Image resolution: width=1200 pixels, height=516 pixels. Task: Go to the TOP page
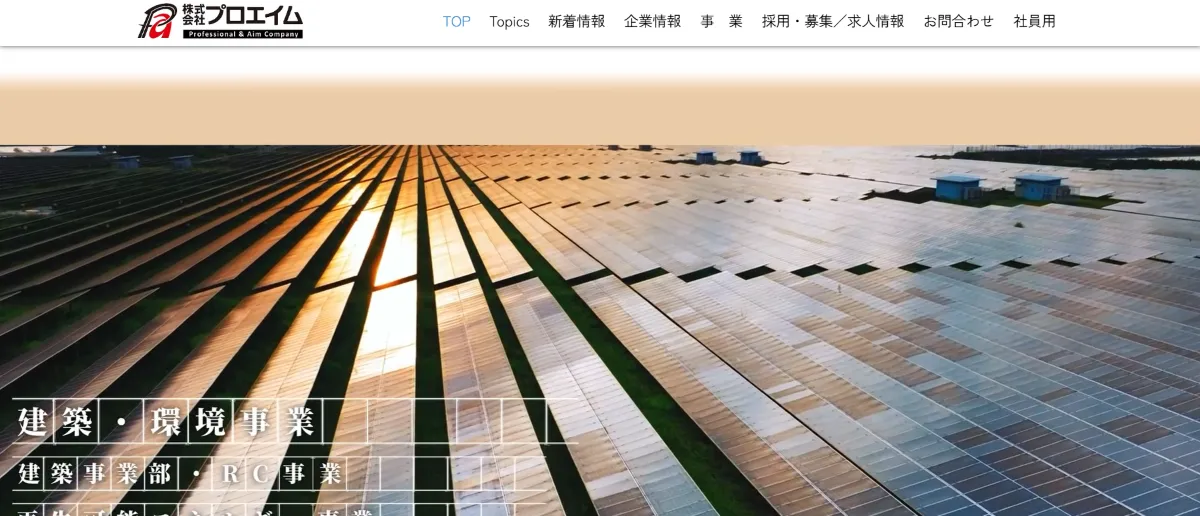point(456,22)
